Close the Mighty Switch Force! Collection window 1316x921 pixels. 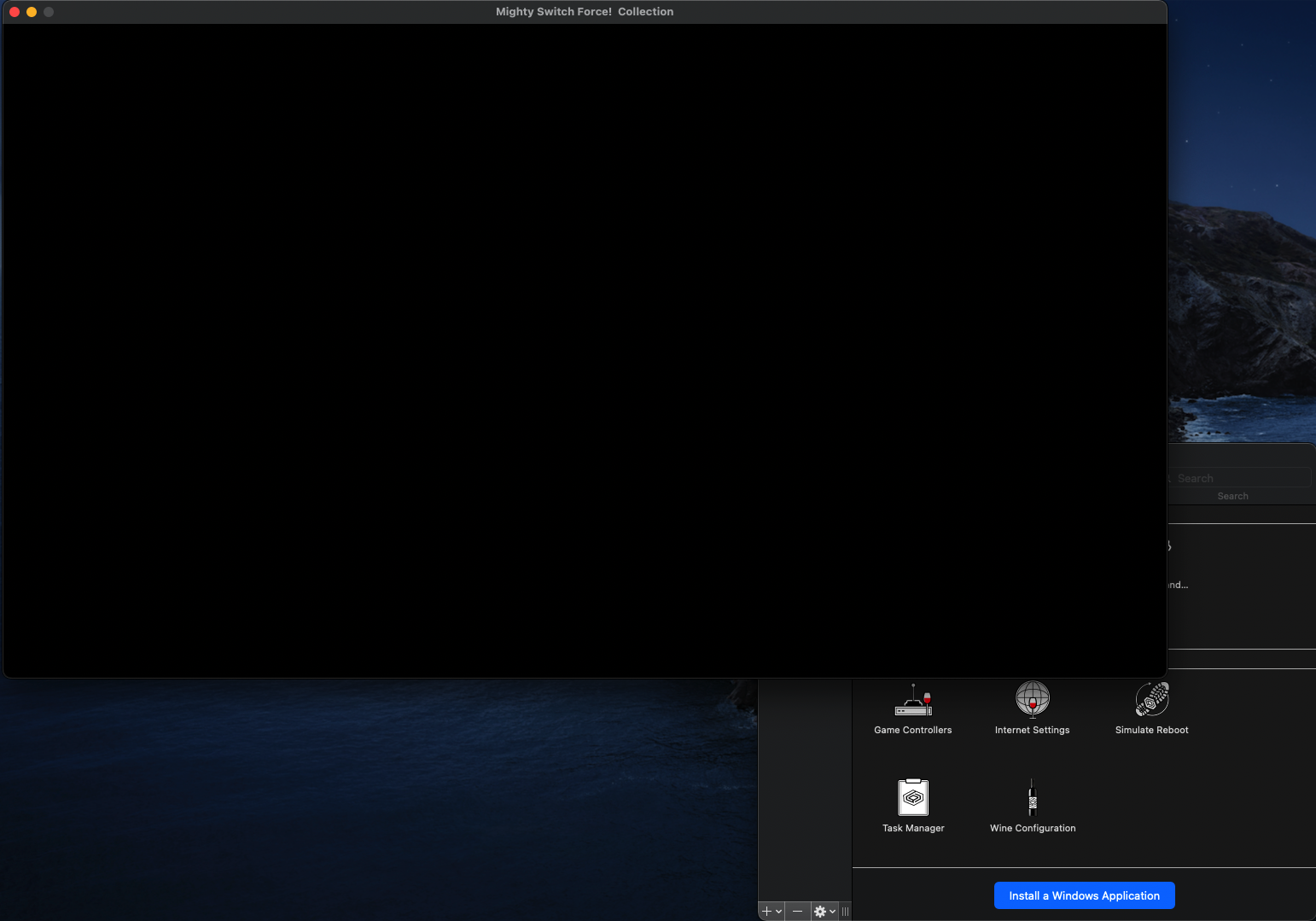pos(15,12)
